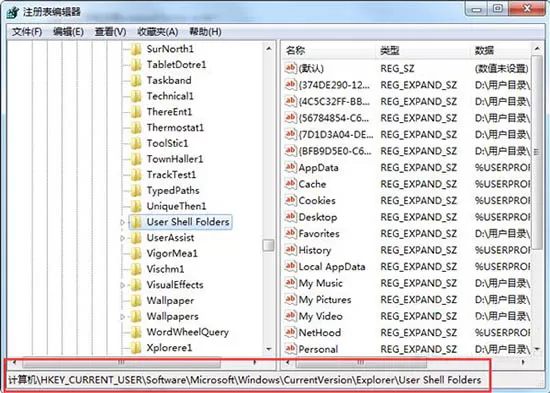Click the string icon beside Personal
This screenshot has height=393, width=550.
pos(290,348)
